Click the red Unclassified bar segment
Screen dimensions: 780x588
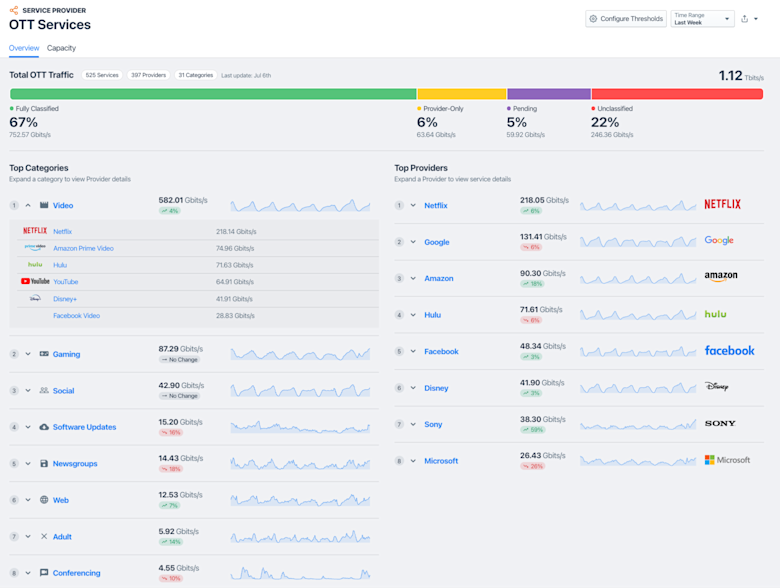(x=677, y=94)
